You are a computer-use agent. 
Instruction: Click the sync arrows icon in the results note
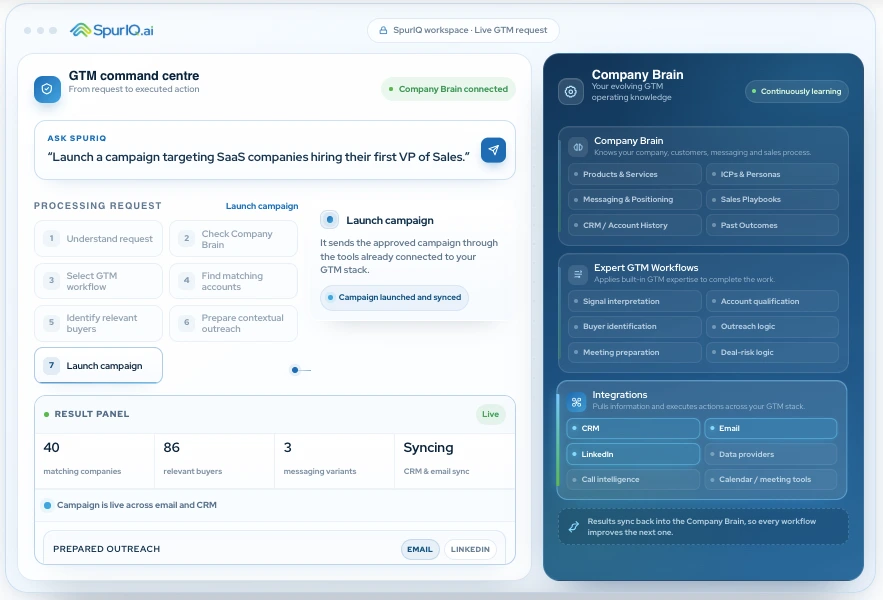[x=574, y=527]
